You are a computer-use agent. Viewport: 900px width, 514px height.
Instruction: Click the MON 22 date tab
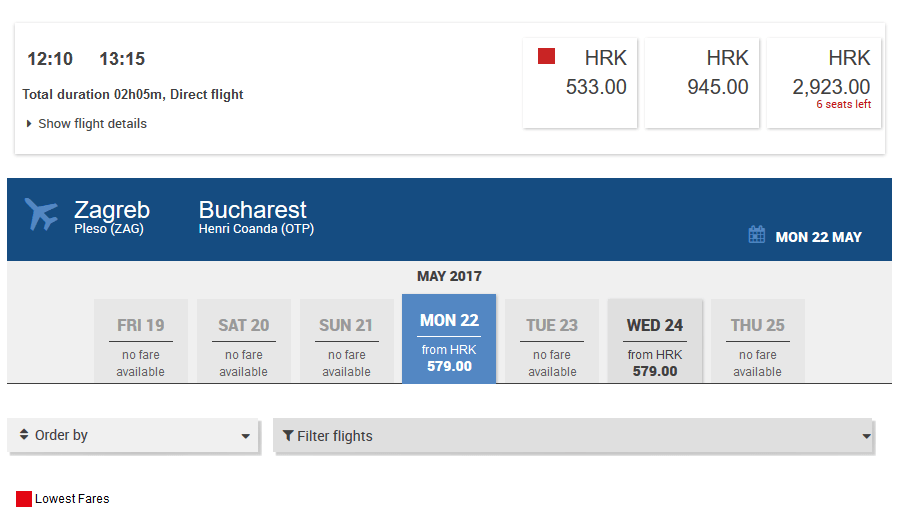click(x=449, y=339)
